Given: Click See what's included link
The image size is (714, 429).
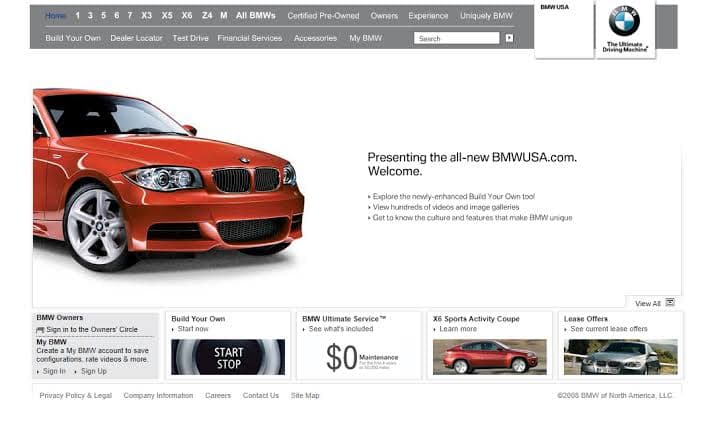Looking at the screenshot, I should click(x=341, y=329).
